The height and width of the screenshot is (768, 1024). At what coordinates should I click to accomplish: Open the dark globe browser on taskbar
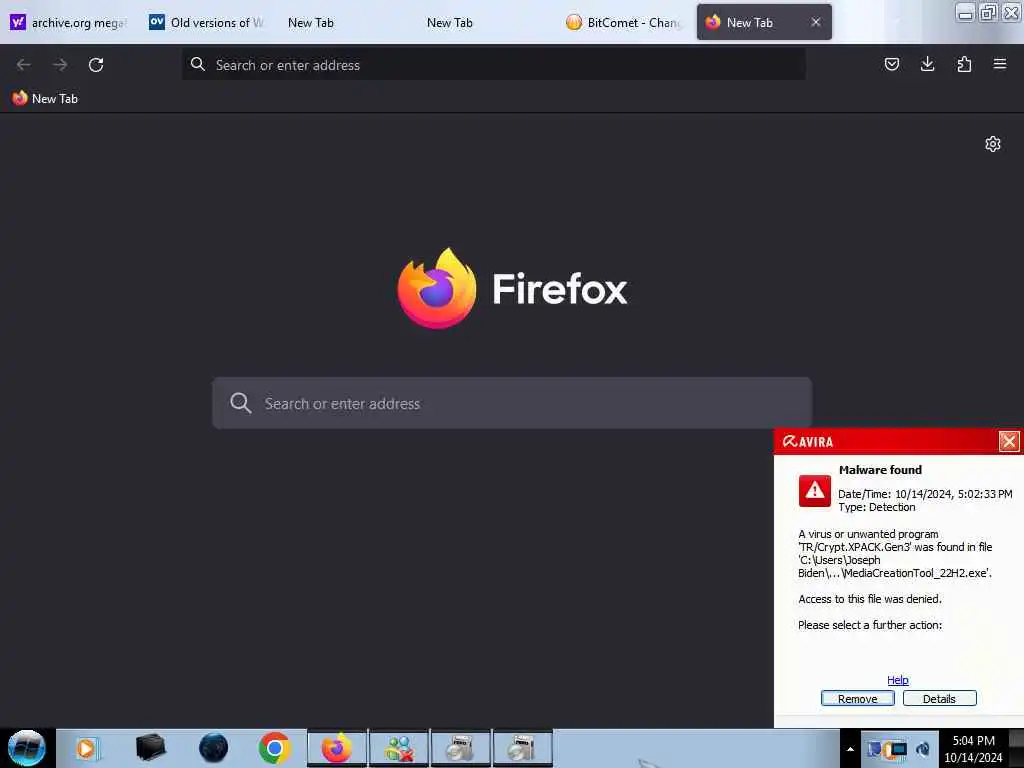click(213, 748)
